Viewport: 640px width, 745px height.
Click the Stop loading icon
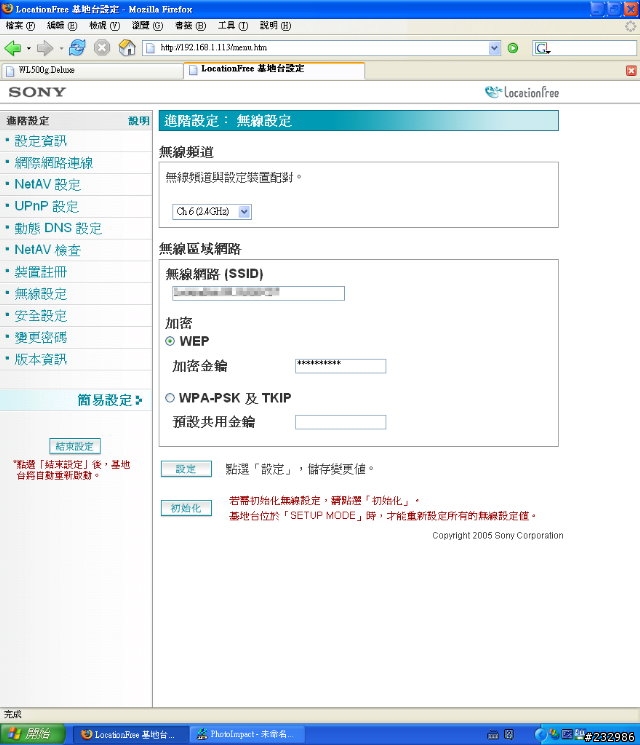102,48
